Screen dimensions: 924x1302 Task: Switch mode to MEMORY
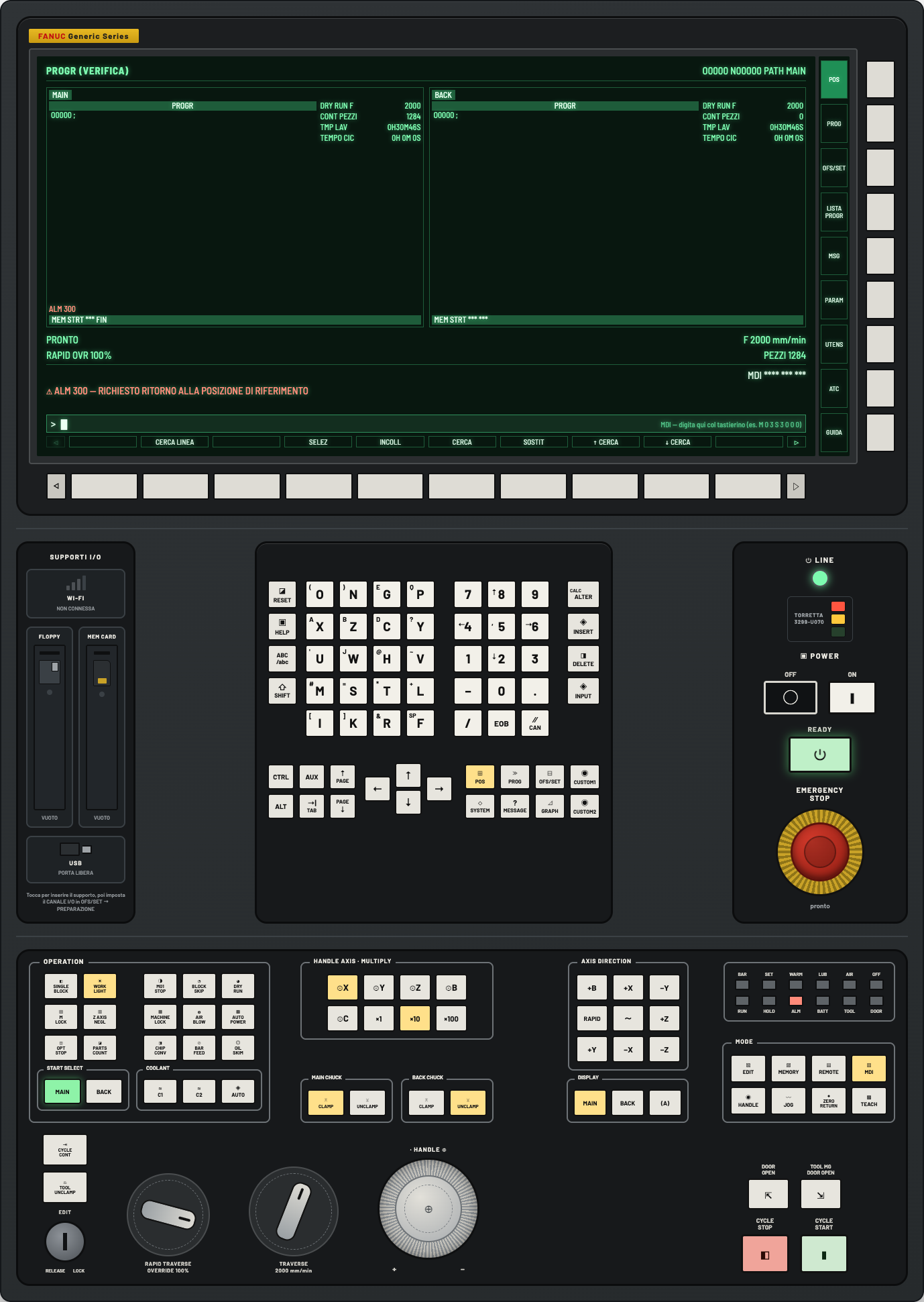tap(789, 1069)
